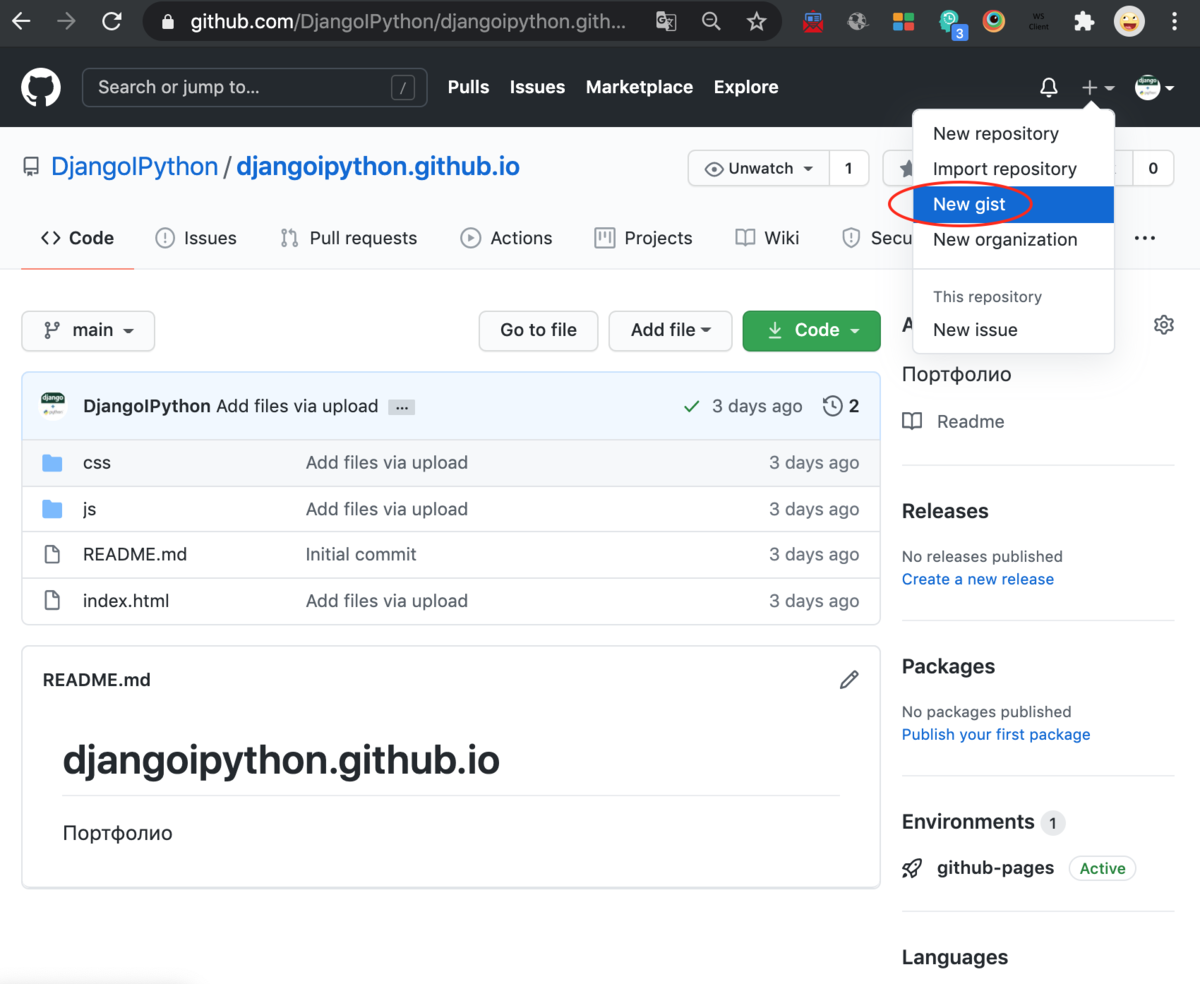Open more tabs ellipsis menu

(x=1145, y=238)
